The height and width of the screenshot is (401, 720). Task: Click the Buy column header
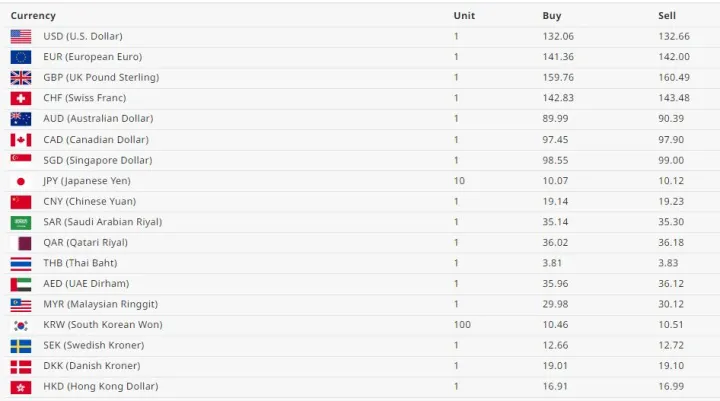click(552, 16)
